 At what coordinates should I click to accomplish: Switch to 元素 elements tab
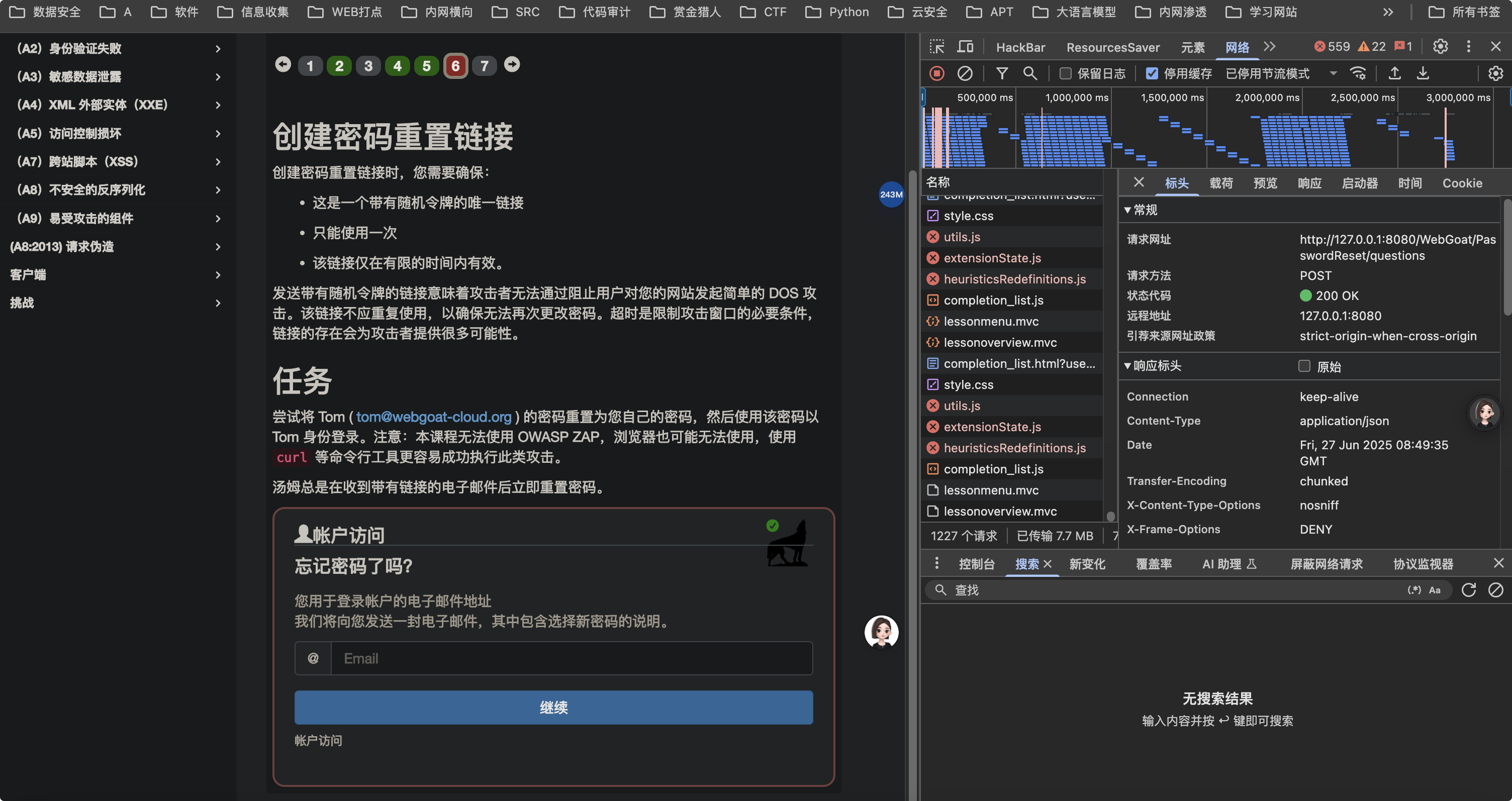pos(1193,47)
